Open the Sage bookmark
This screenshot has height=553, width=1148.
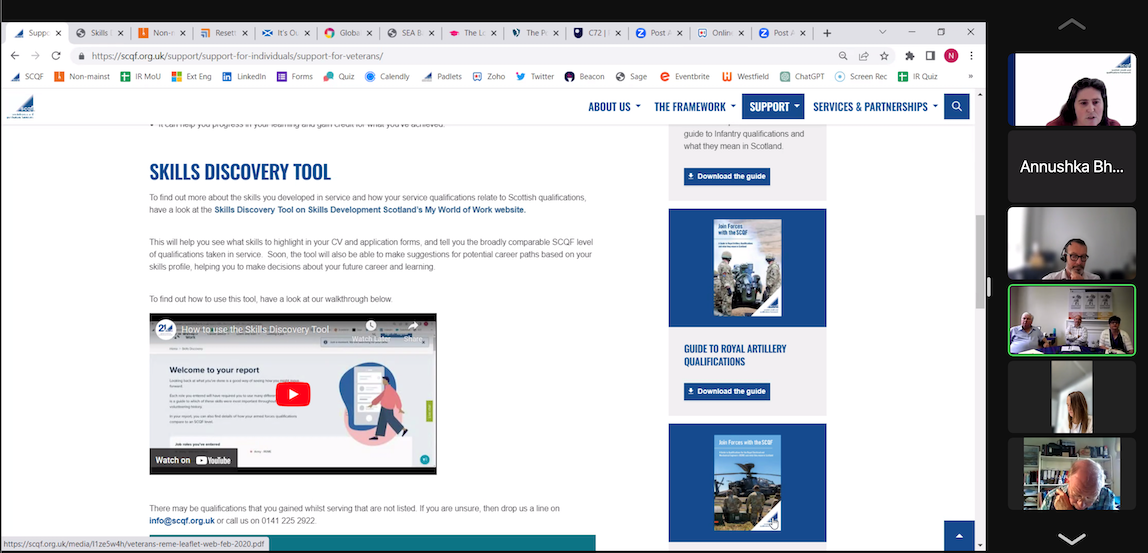(x=631, y=76)
